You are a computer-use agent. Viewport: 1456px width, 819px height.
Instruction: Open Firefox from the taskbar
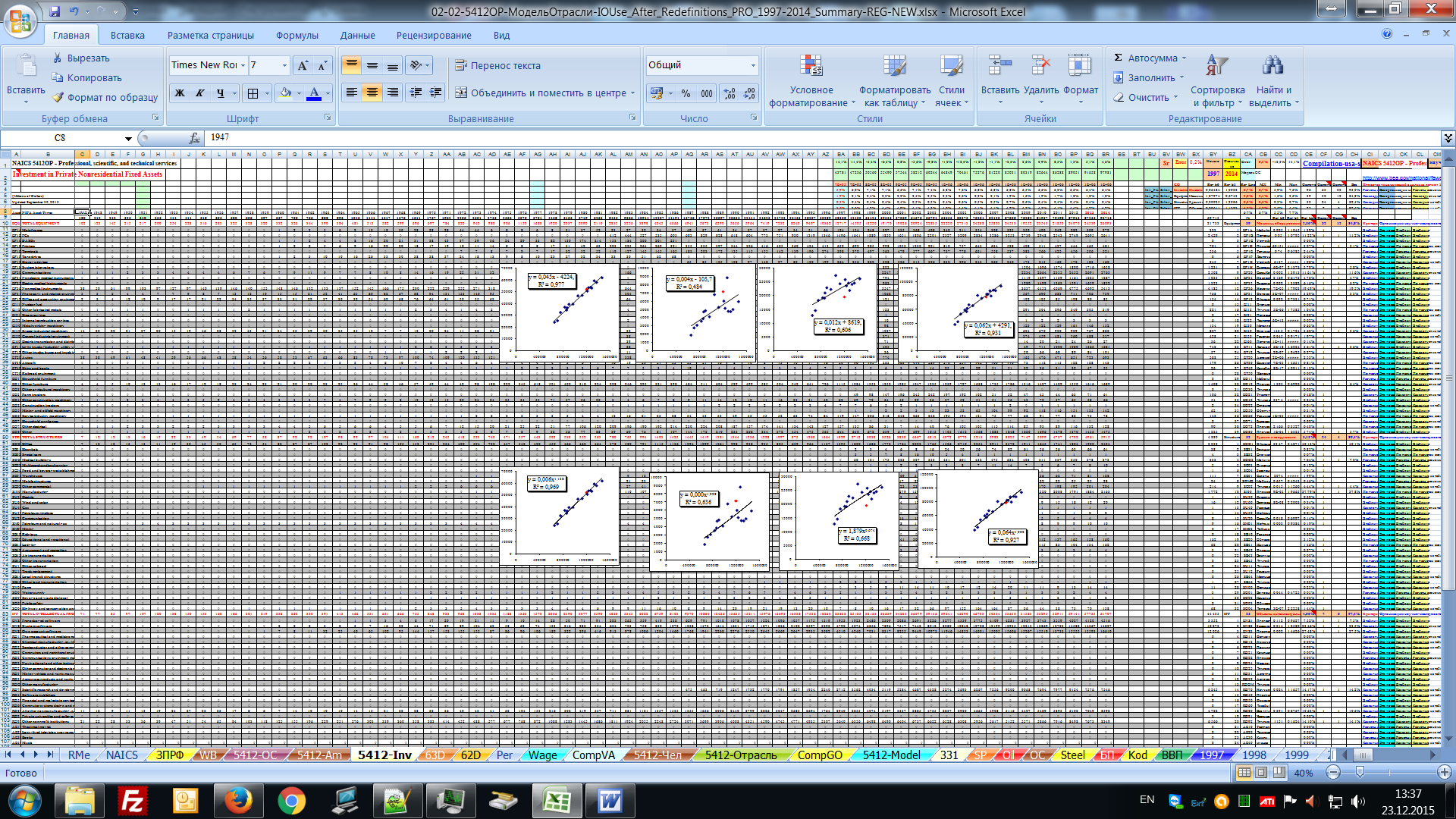(238, 800)
